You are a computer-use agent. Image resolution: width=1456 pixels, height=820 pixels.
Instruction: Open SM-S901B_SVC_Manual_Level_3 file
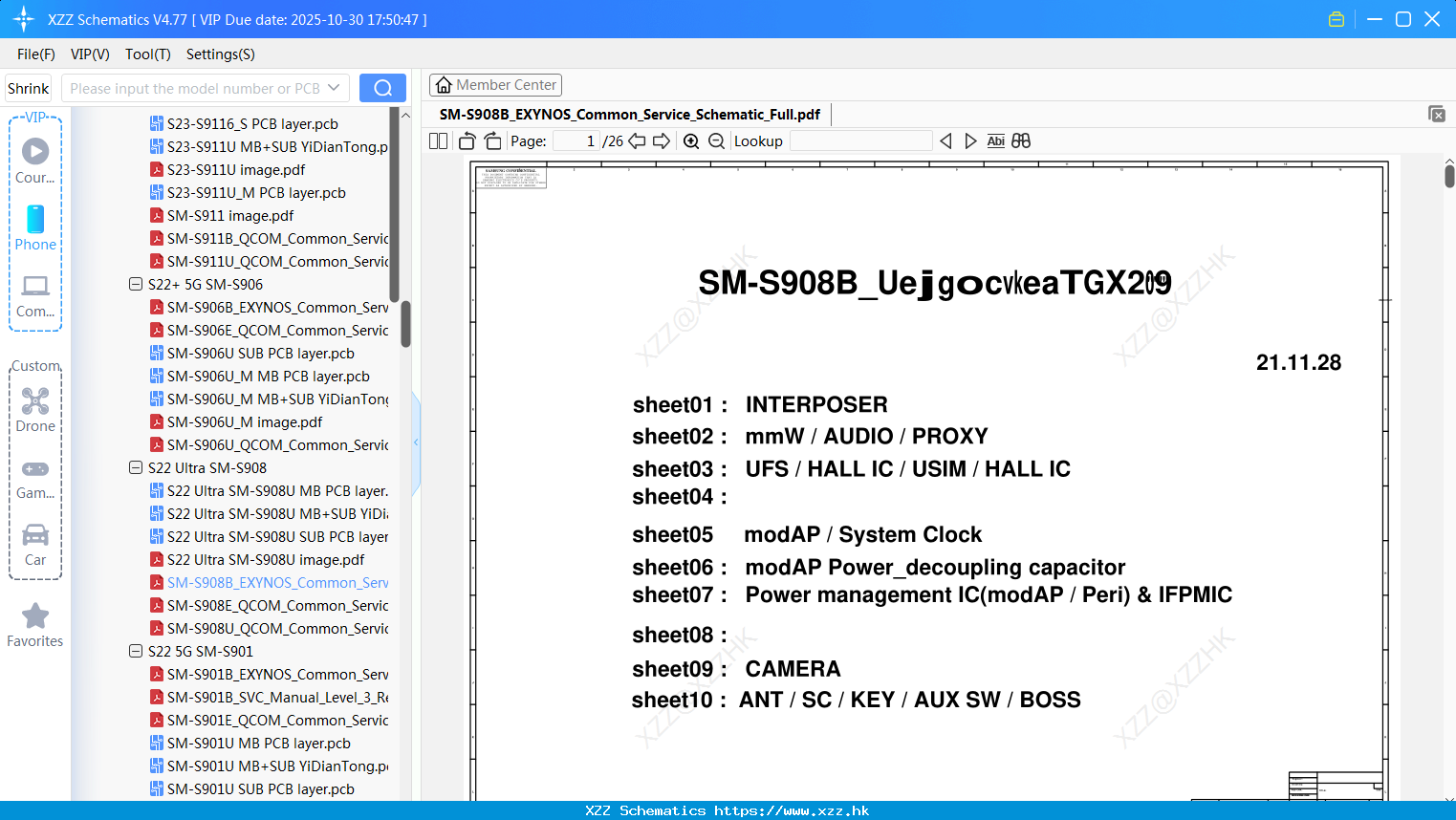pos(269,697)
